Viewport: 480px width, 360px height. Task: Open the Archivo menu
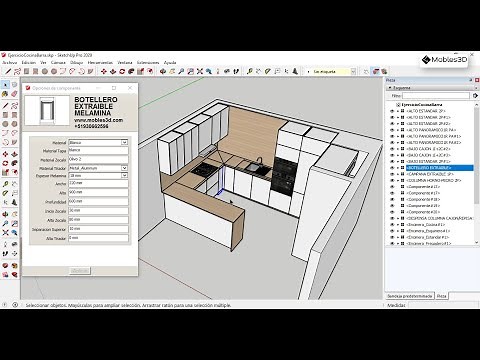click(x=10, y=62)
